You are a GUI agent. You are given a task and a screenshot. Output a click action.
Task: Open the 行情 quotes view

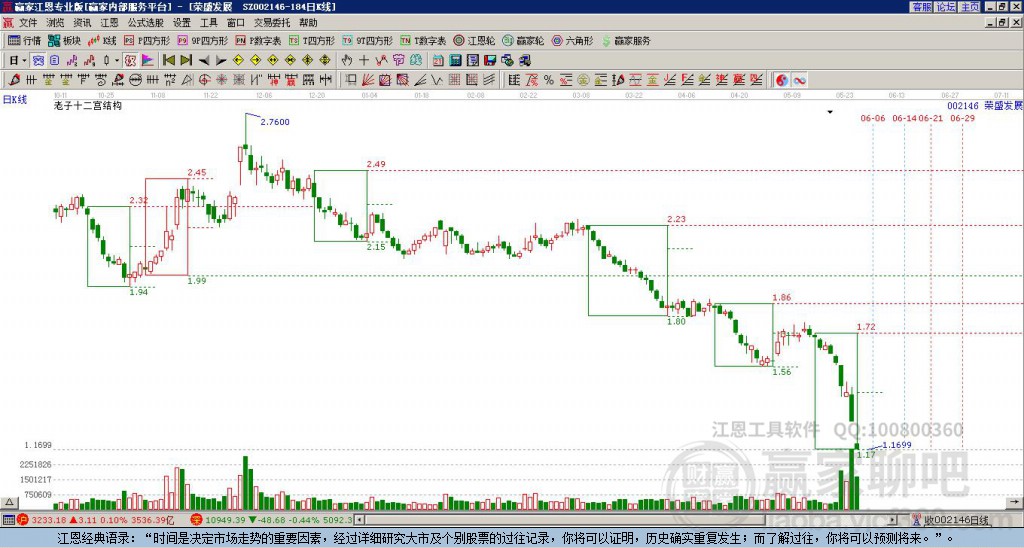24,40
